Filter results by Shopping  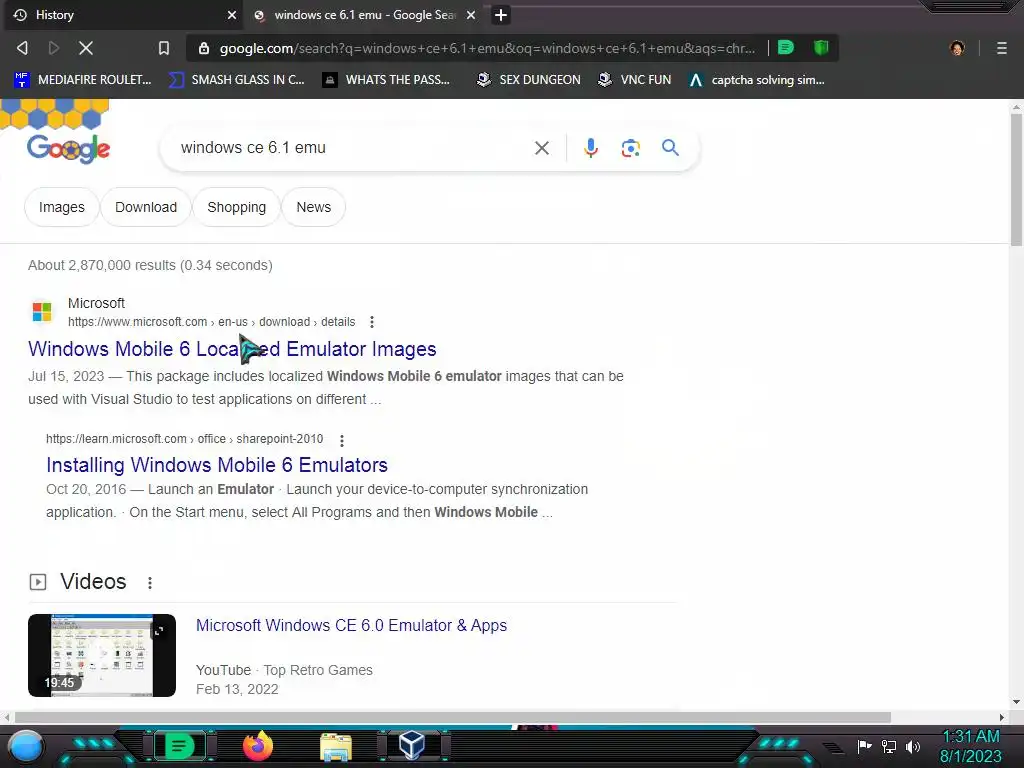point(236,207)
